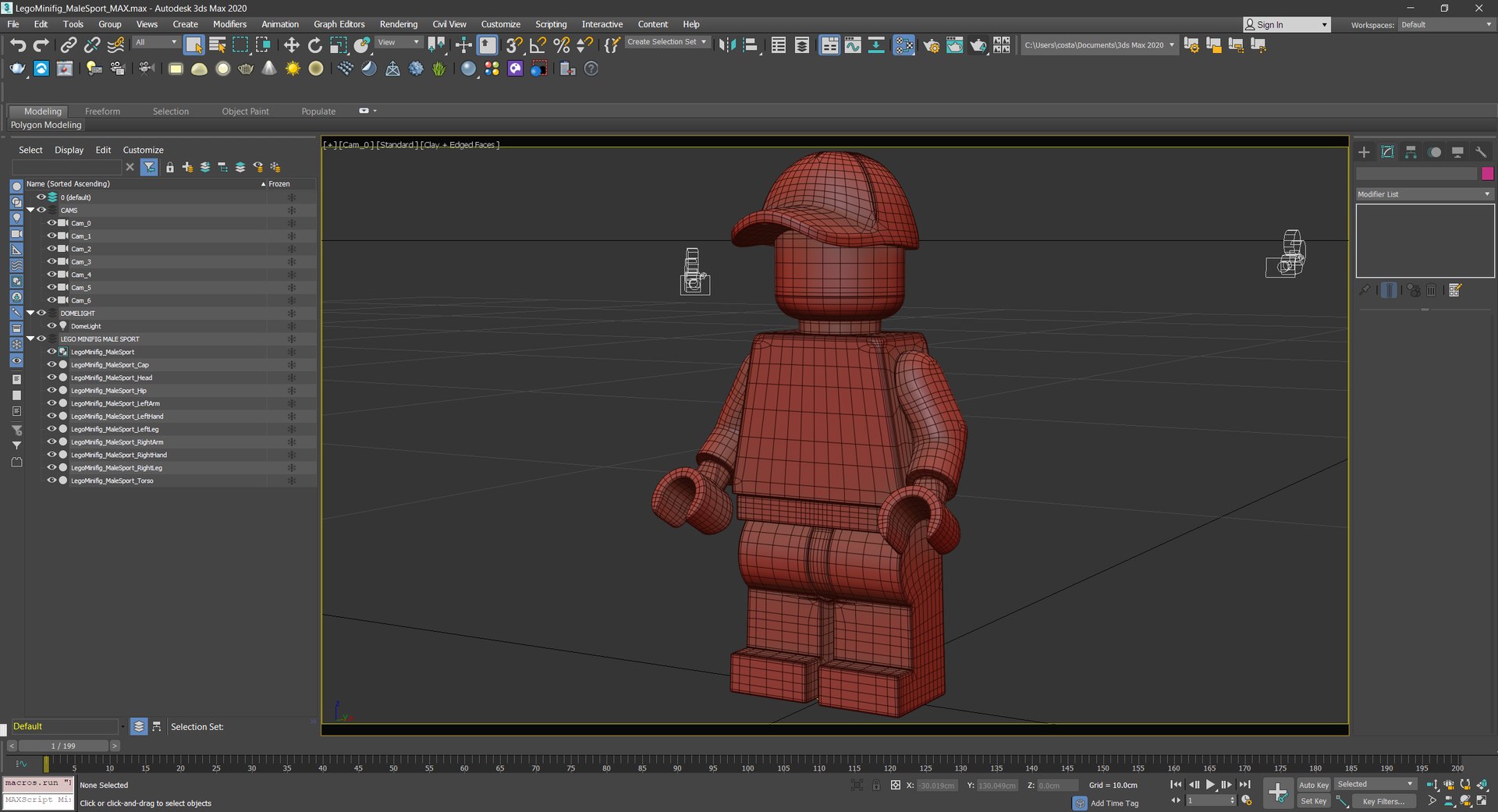Viewport: 1498px width, 812px height.
Task: Open the Hierarchy command panel tab
Action: [x=1411, y=152]
